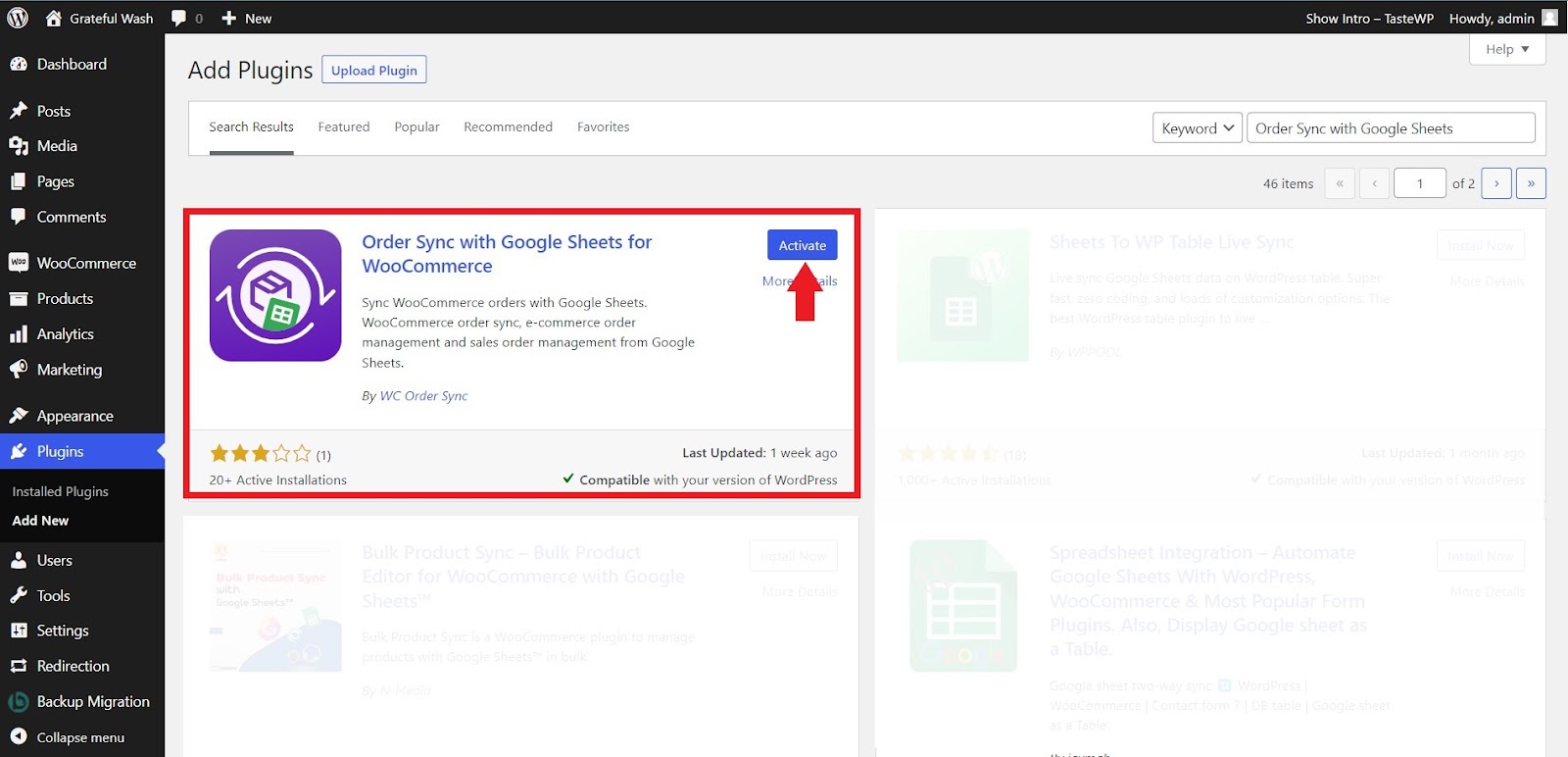Click the Pages icon in sidebar
The width and height of the screenshot is (1568, 757).
[x=19, y=181]
